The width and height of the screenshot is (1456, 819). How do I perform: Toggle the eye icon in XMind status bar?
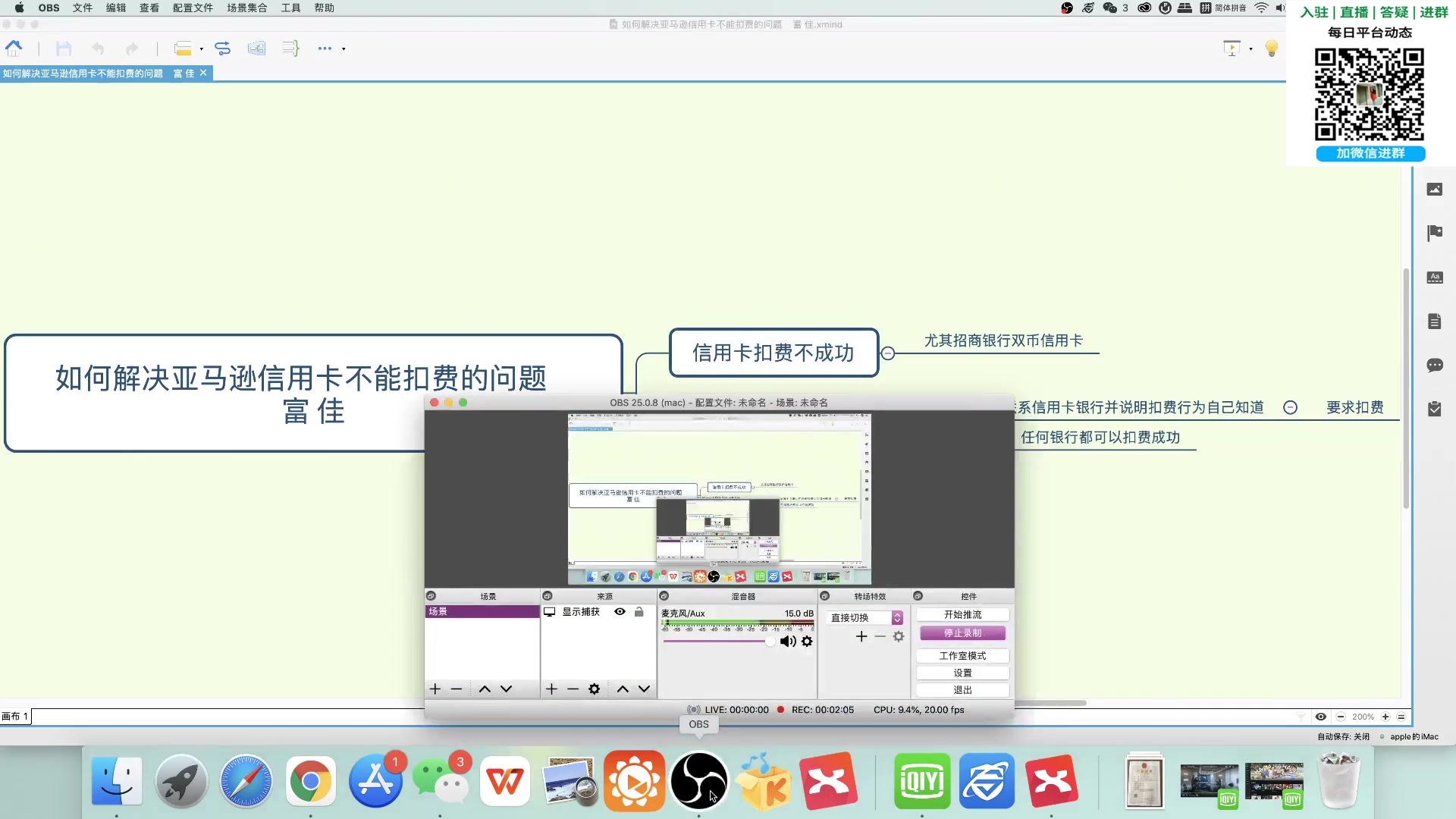[1320, 717]
